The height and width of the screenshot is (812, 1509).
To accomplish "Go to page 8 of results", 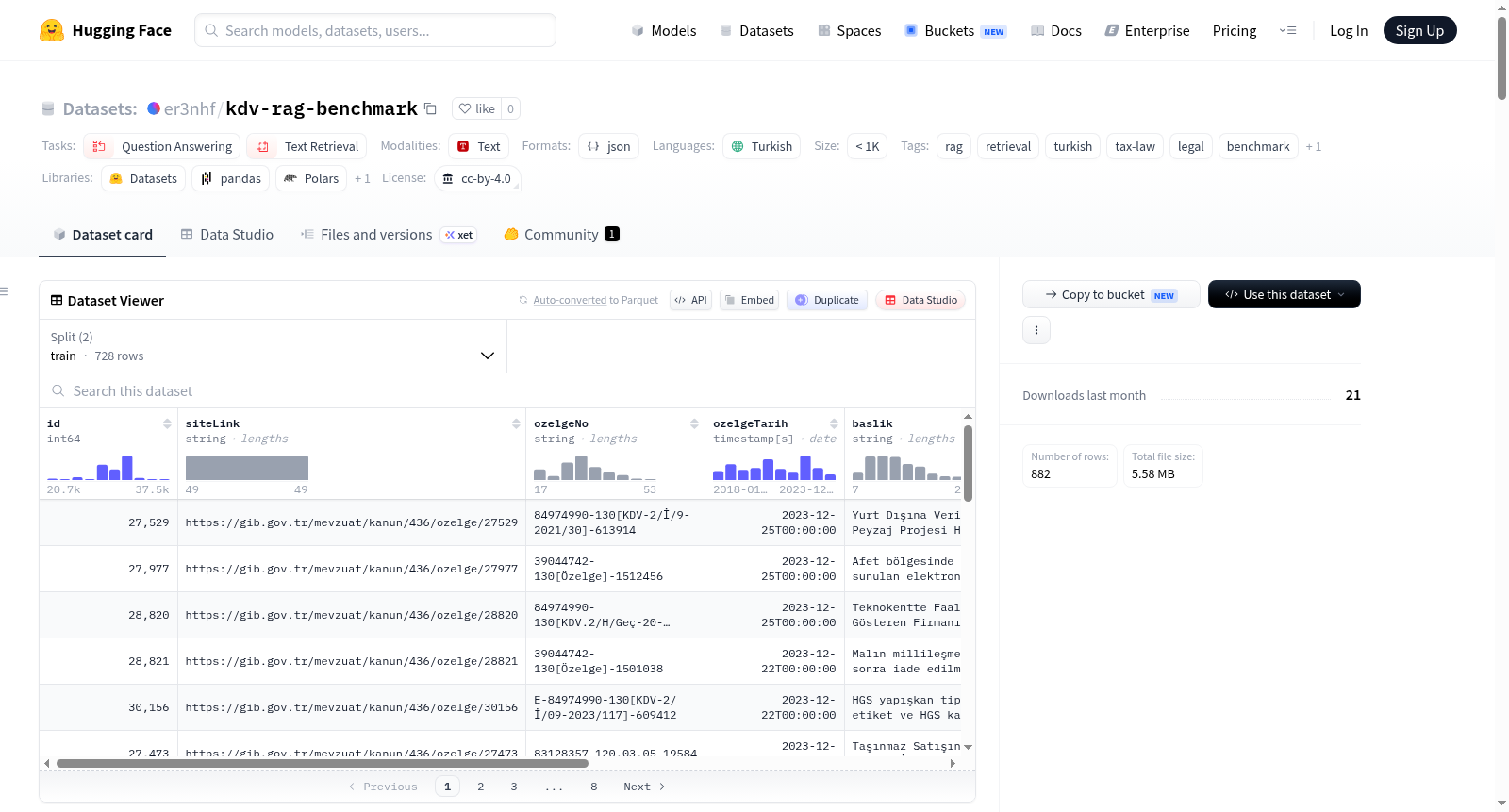I will (x=594, y=787).
